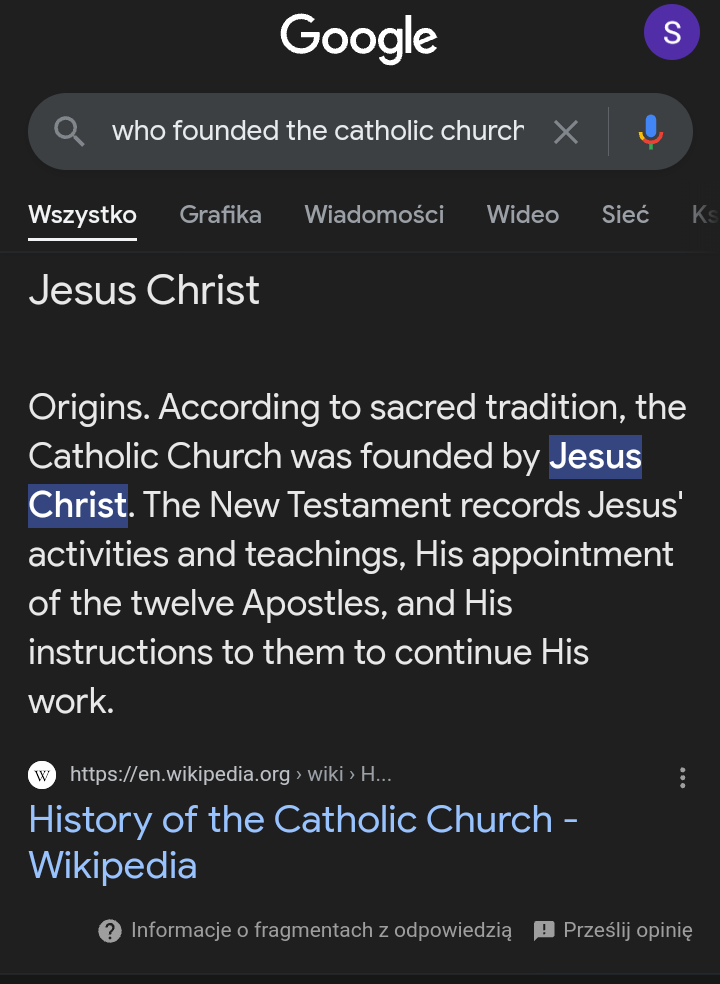Click the highlighted Jesus Christ text in the snippet

point(594,457)
